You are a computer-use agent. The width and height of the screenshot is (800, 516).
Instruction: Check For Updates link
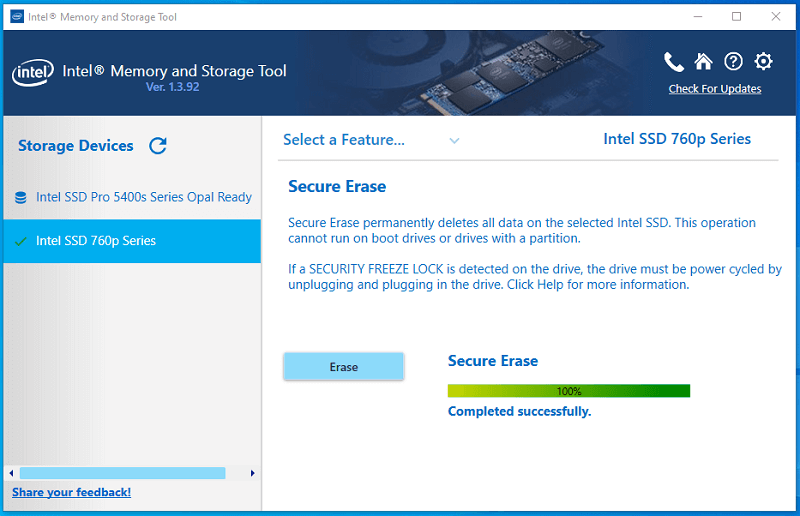pyautogui.click(x=715, y=89)
